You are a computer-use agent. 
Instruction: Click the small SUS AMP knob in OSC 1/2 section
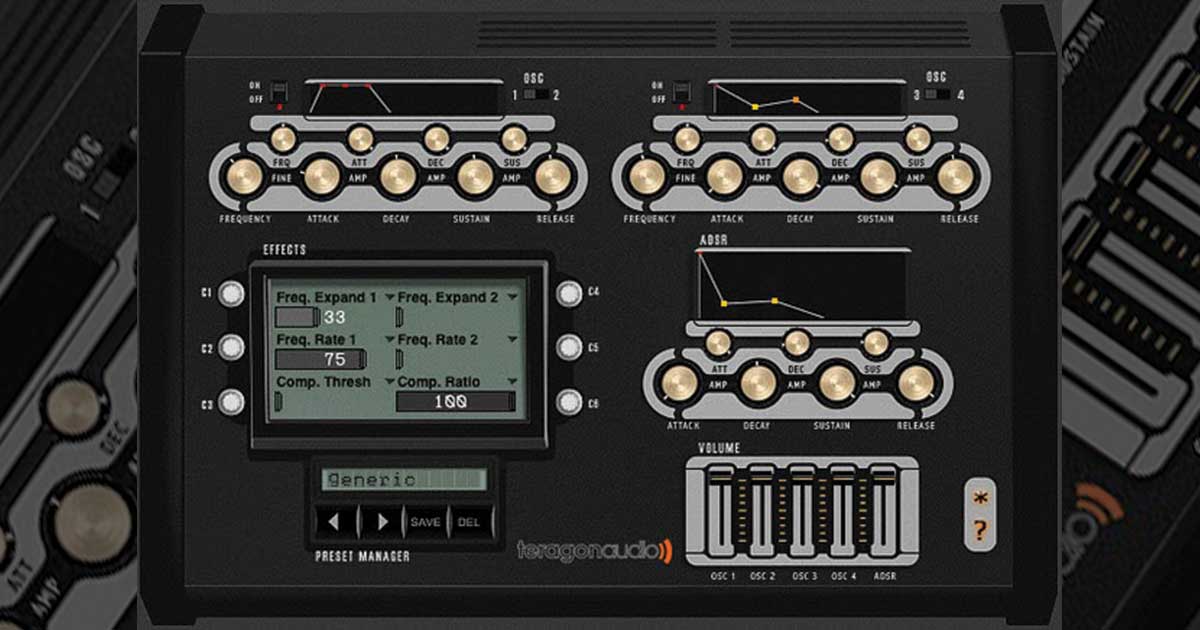click(514, 139)
